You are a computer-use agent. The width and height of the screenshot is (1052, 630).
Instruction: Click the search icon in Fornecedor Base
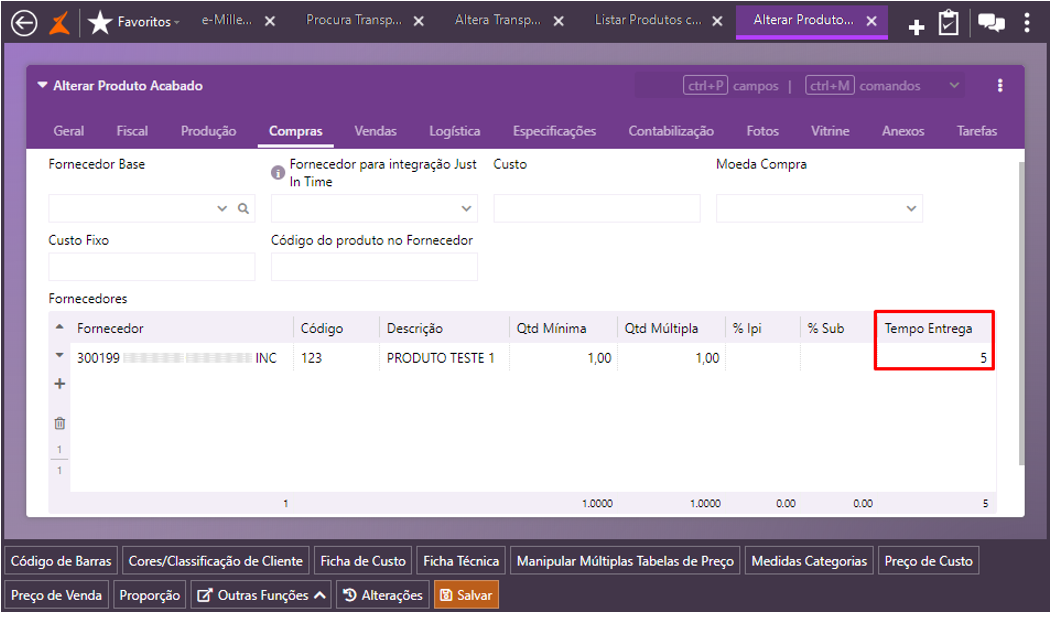[x=242, y=209]
